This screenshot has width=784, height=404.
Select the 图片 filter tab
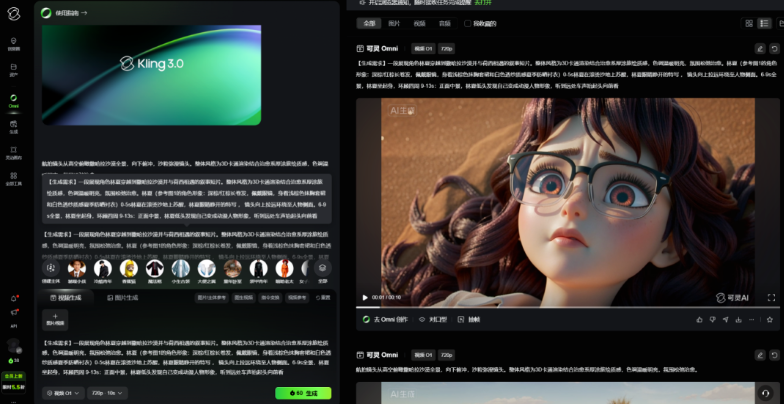pos(394,24)
